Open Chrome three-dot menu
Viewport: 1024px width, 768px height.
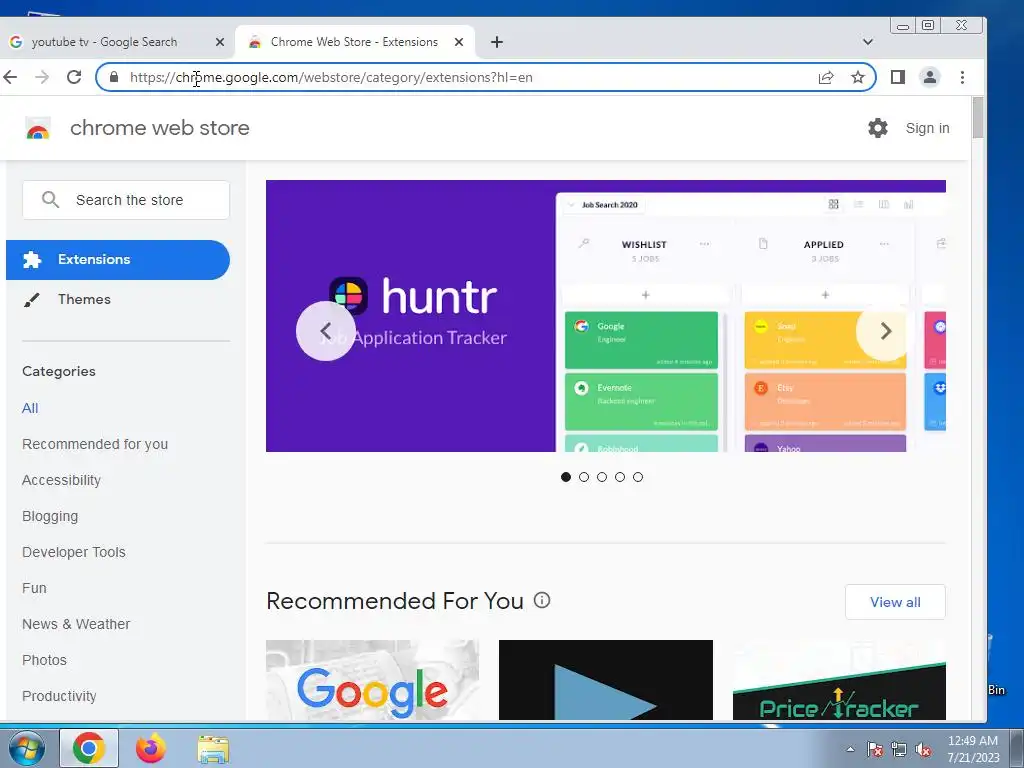[962, 77]
